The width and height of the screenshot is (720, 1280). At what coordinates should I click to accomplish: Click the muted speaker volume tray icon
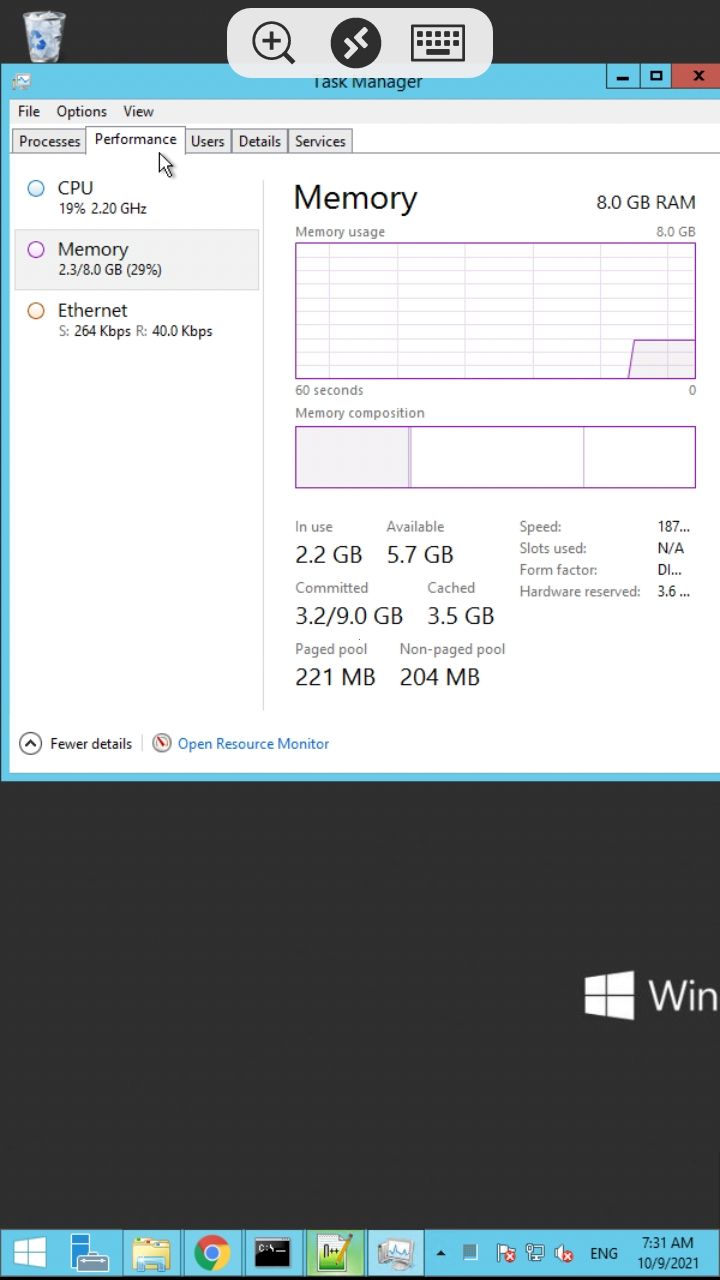click(564, 1253)
